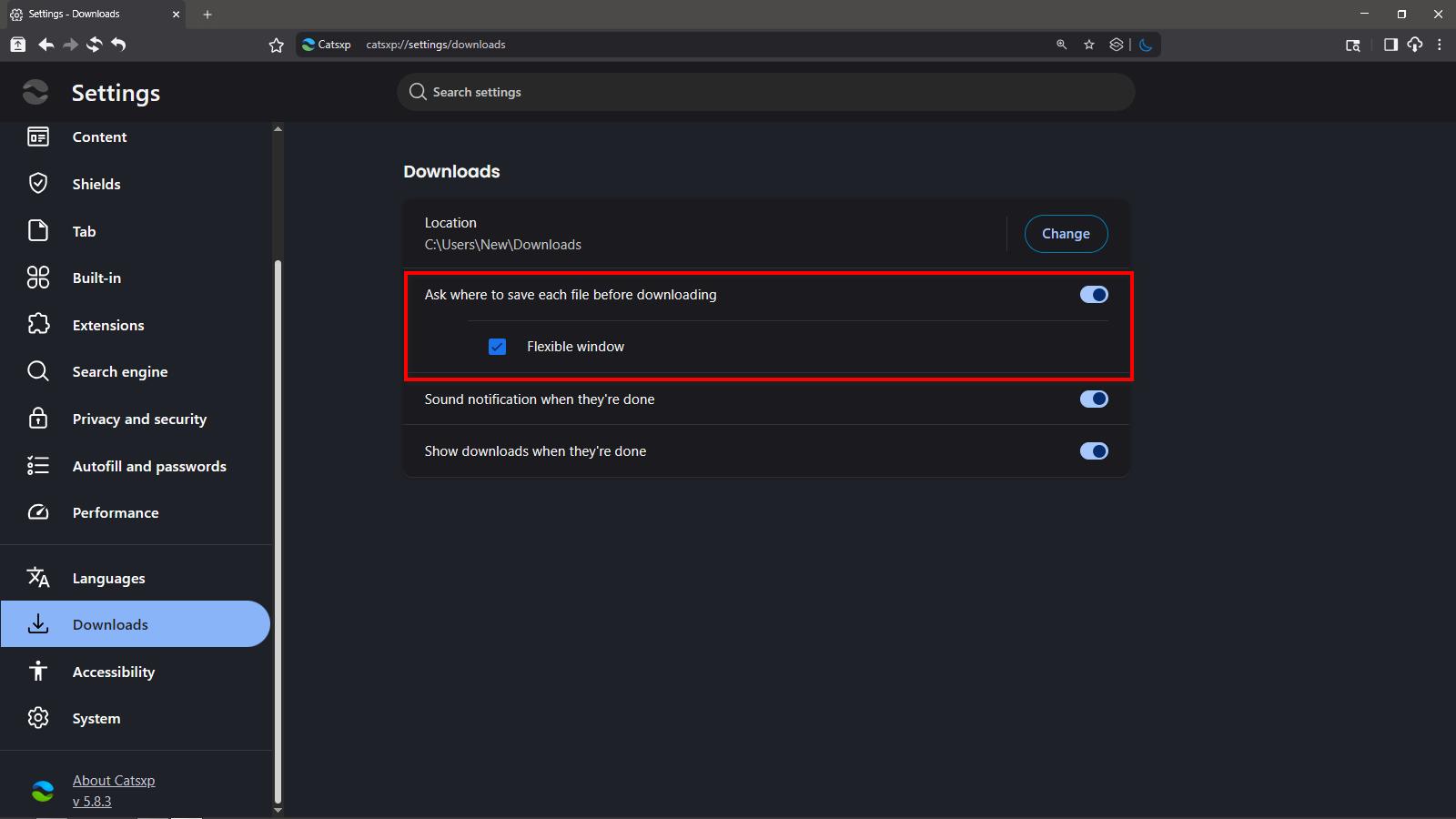Click the sidebar scrollbar thumb

point(278,531)
